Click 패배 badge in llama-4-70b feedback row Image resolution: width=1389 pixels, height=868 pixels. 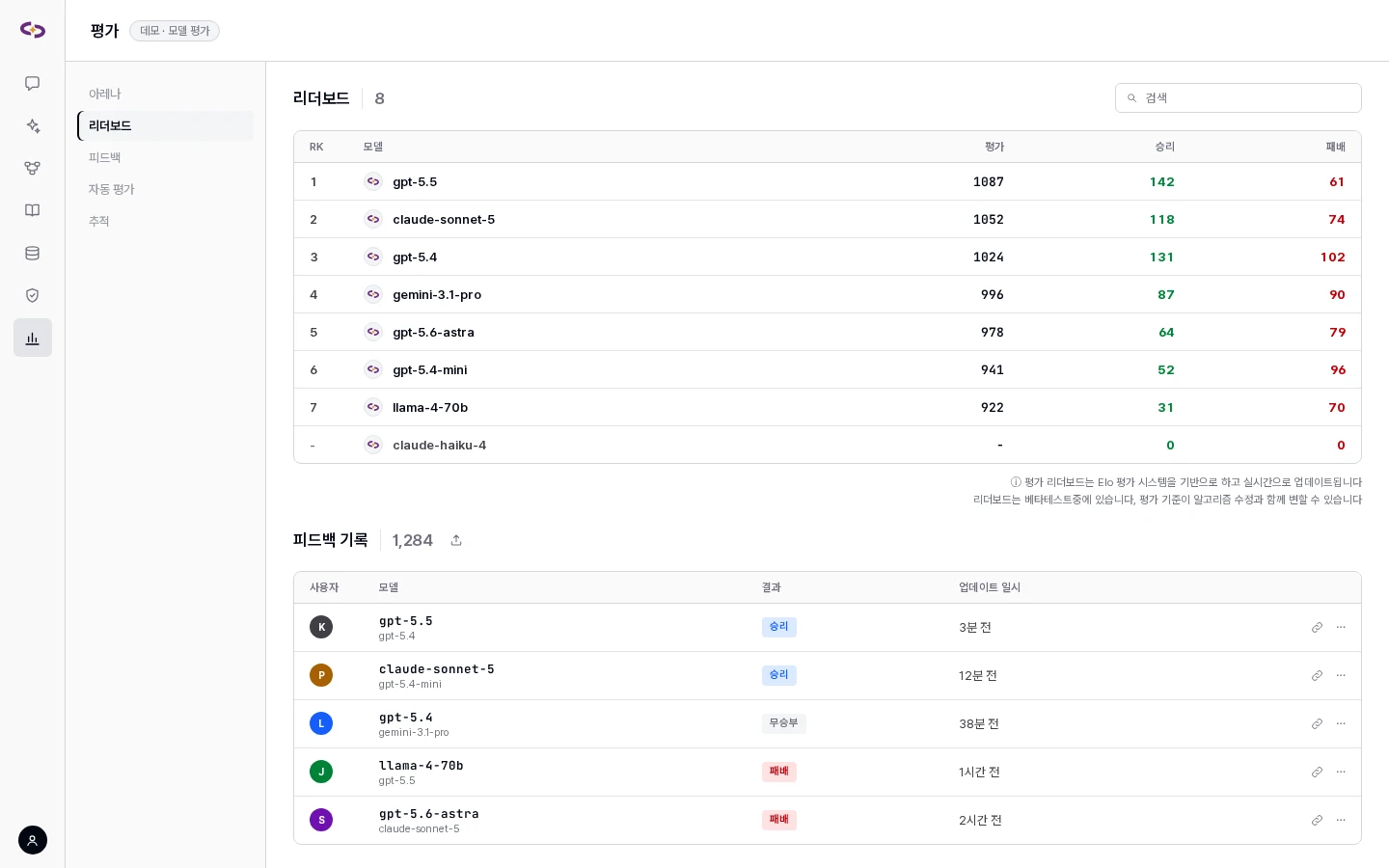pyautogui.click(x=778, y=772)
